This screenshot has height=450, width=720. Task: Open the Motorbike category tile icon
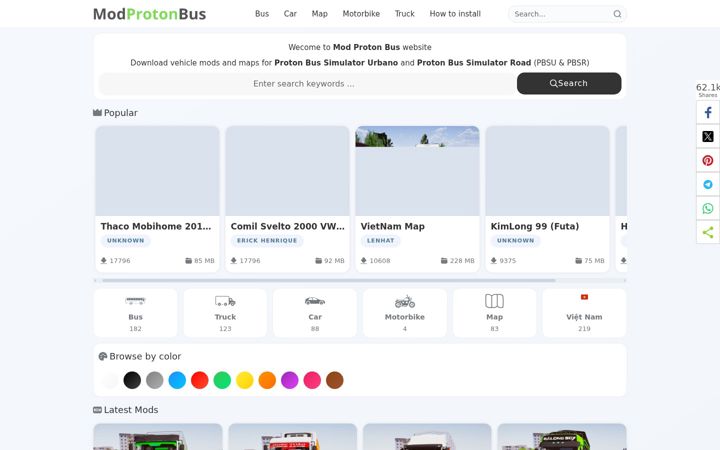[x=405, y=301]
